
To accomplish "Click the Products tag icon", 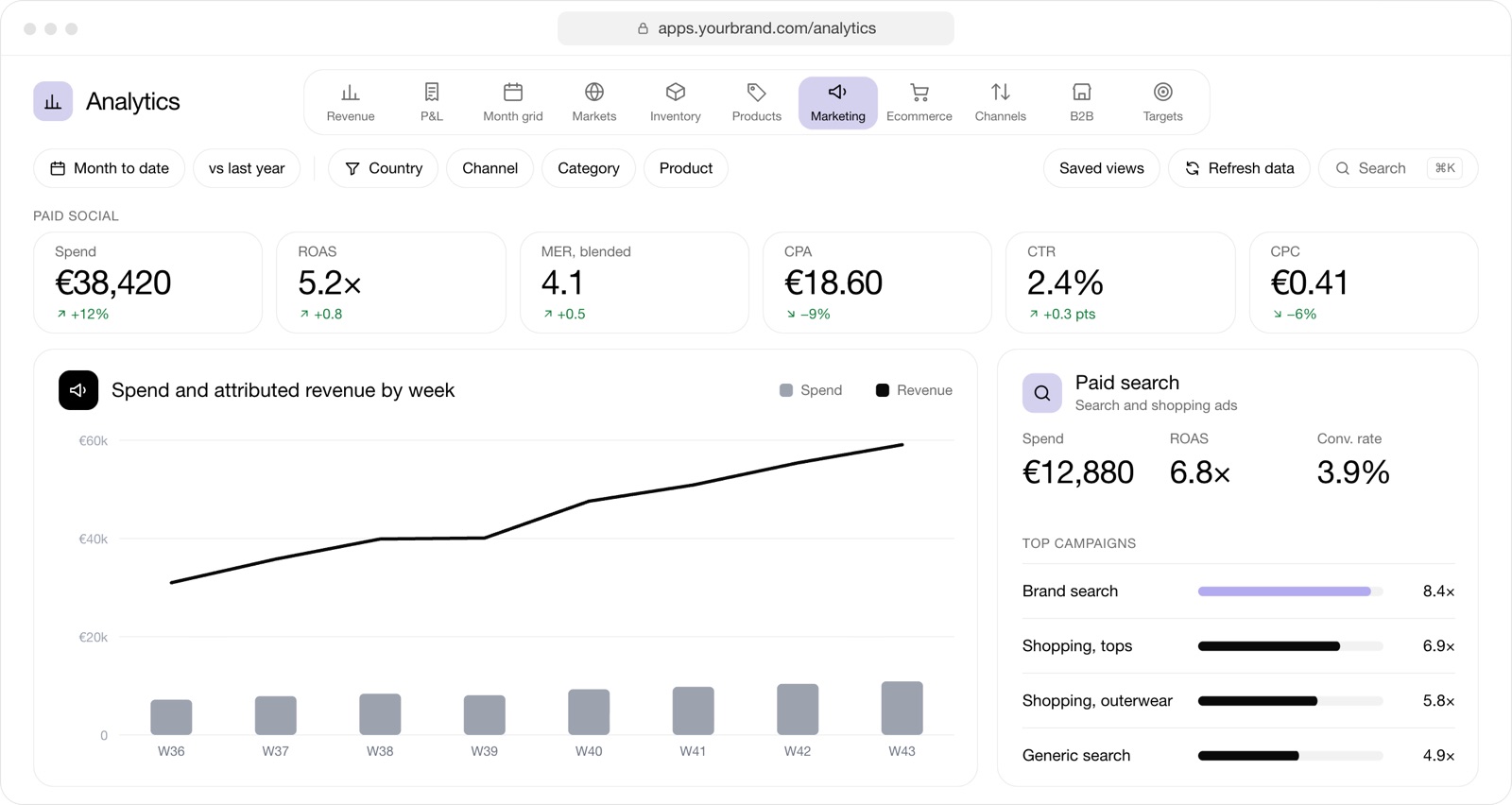I will (x=757, y=92).
